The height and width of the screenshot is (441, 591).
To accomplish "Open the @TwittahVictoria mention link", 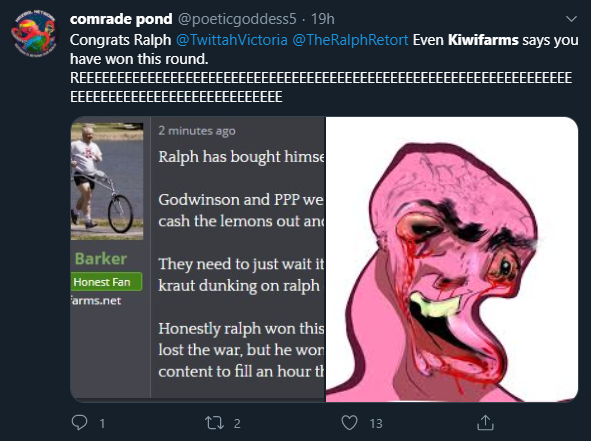I will pos(231,40).
